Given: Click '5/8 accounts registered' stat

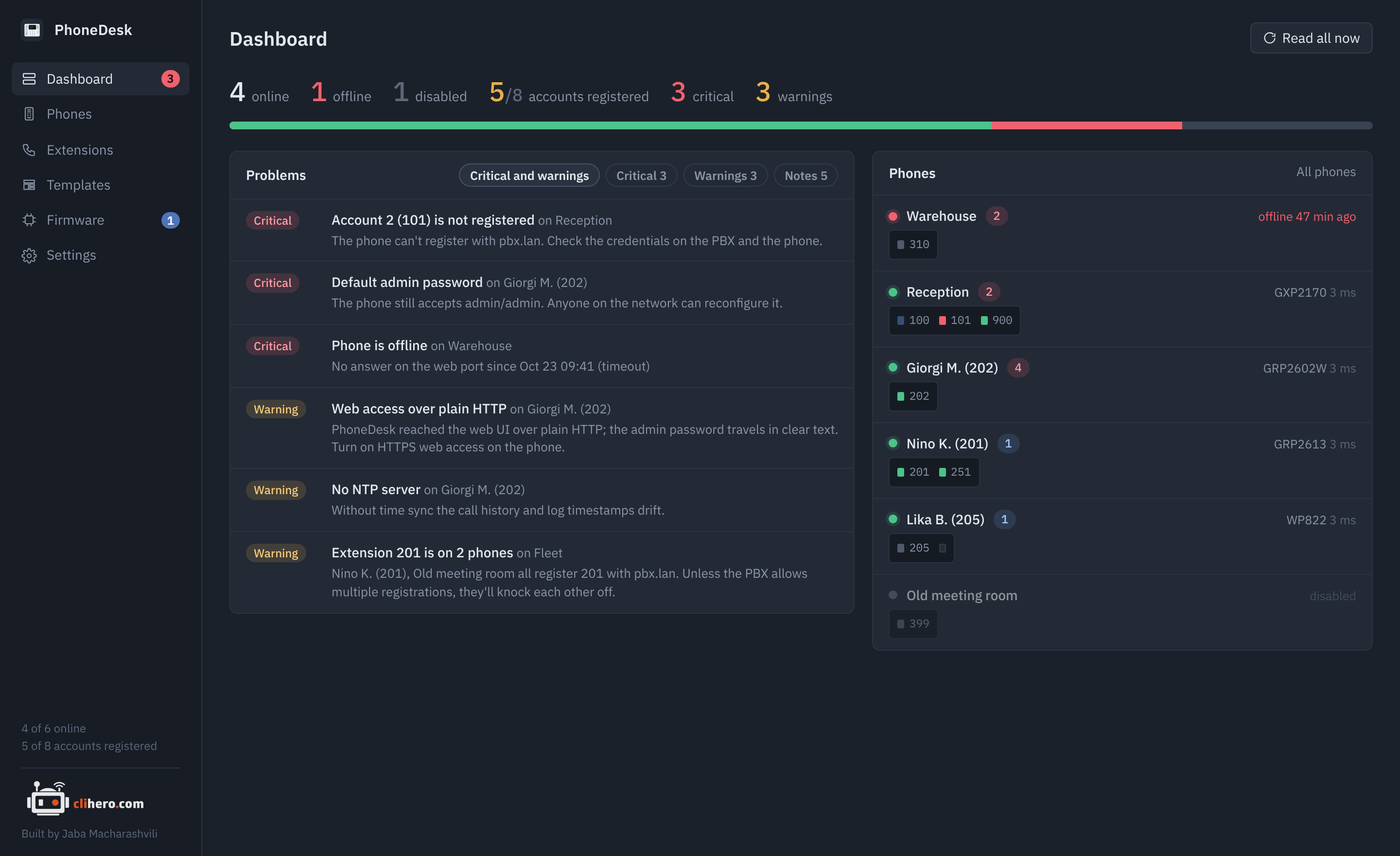Looking at the screenshot, I should coord(569,92).
